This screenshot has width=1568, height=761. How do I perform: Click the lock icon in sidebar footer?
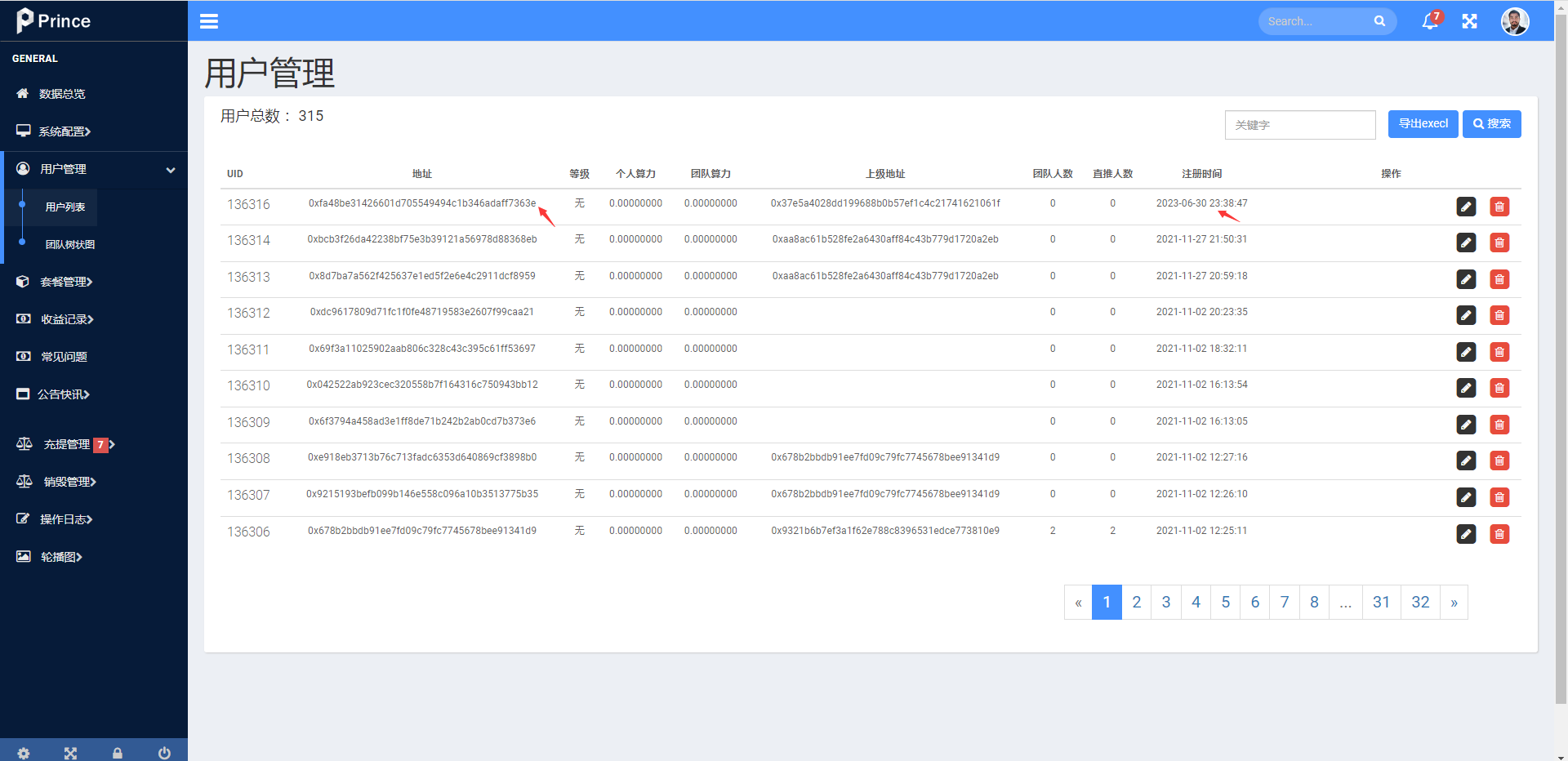[x=118, y=753]
